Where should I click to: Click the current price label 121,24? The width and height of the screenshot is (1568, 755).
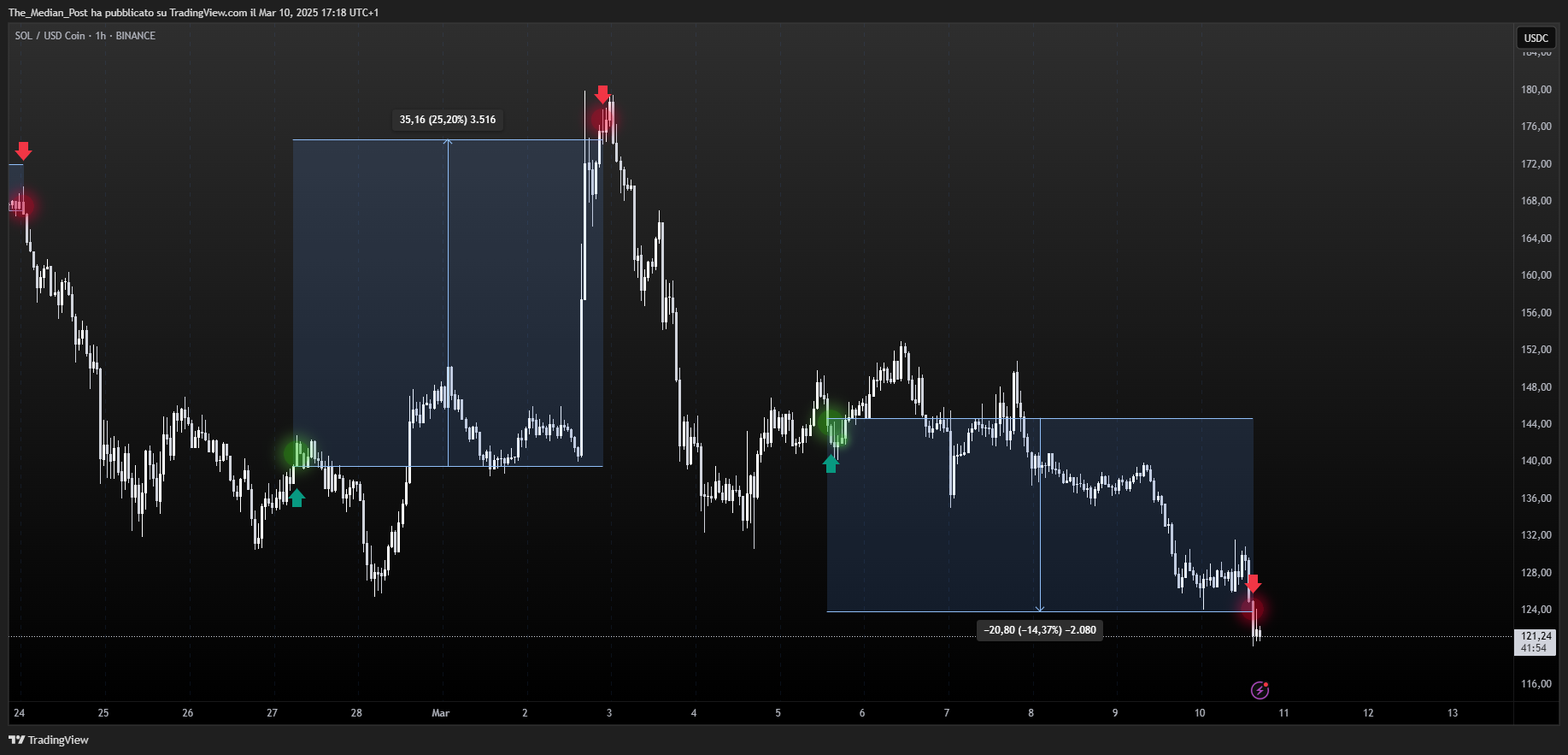(1536, 636)
